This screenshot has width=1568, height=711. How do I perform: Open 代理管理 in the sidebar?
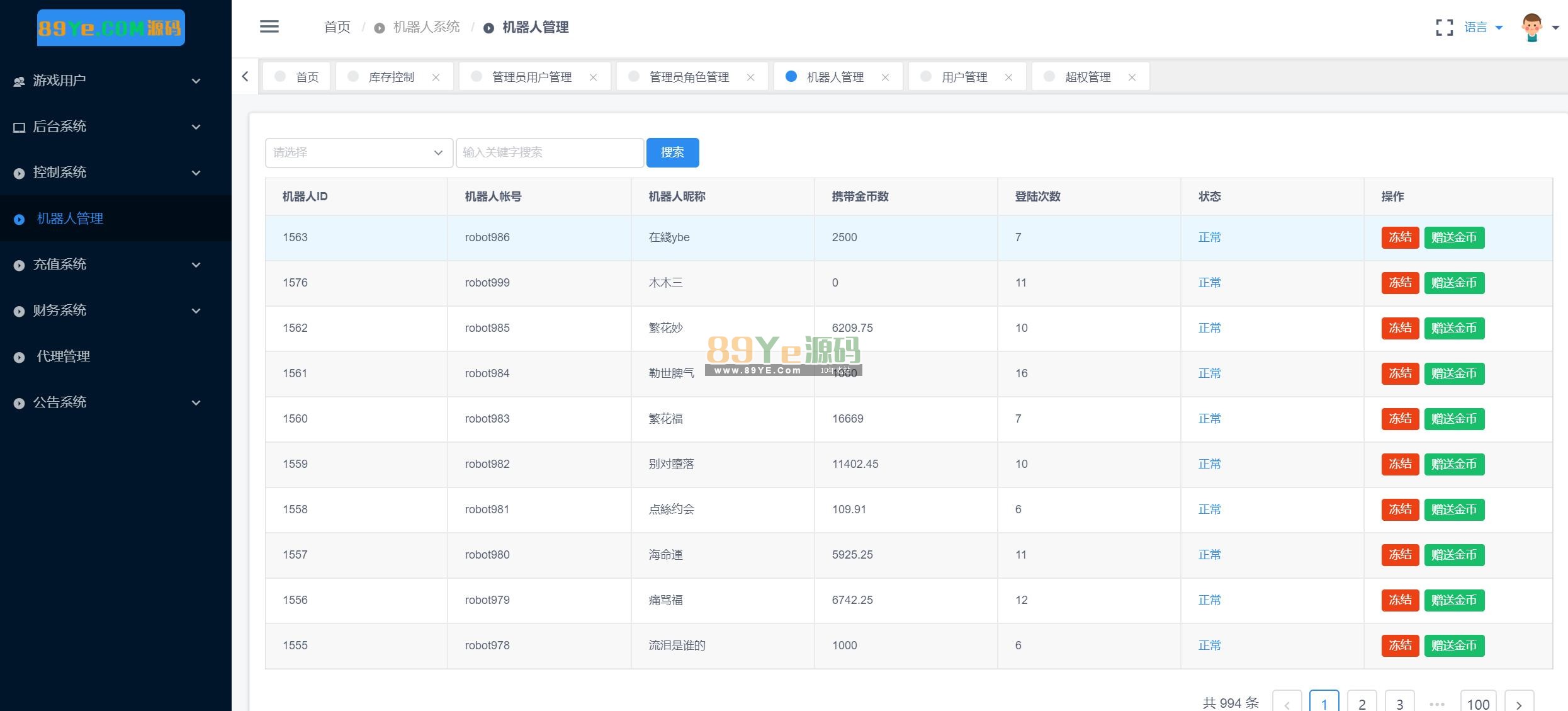[x=63, y=356]
